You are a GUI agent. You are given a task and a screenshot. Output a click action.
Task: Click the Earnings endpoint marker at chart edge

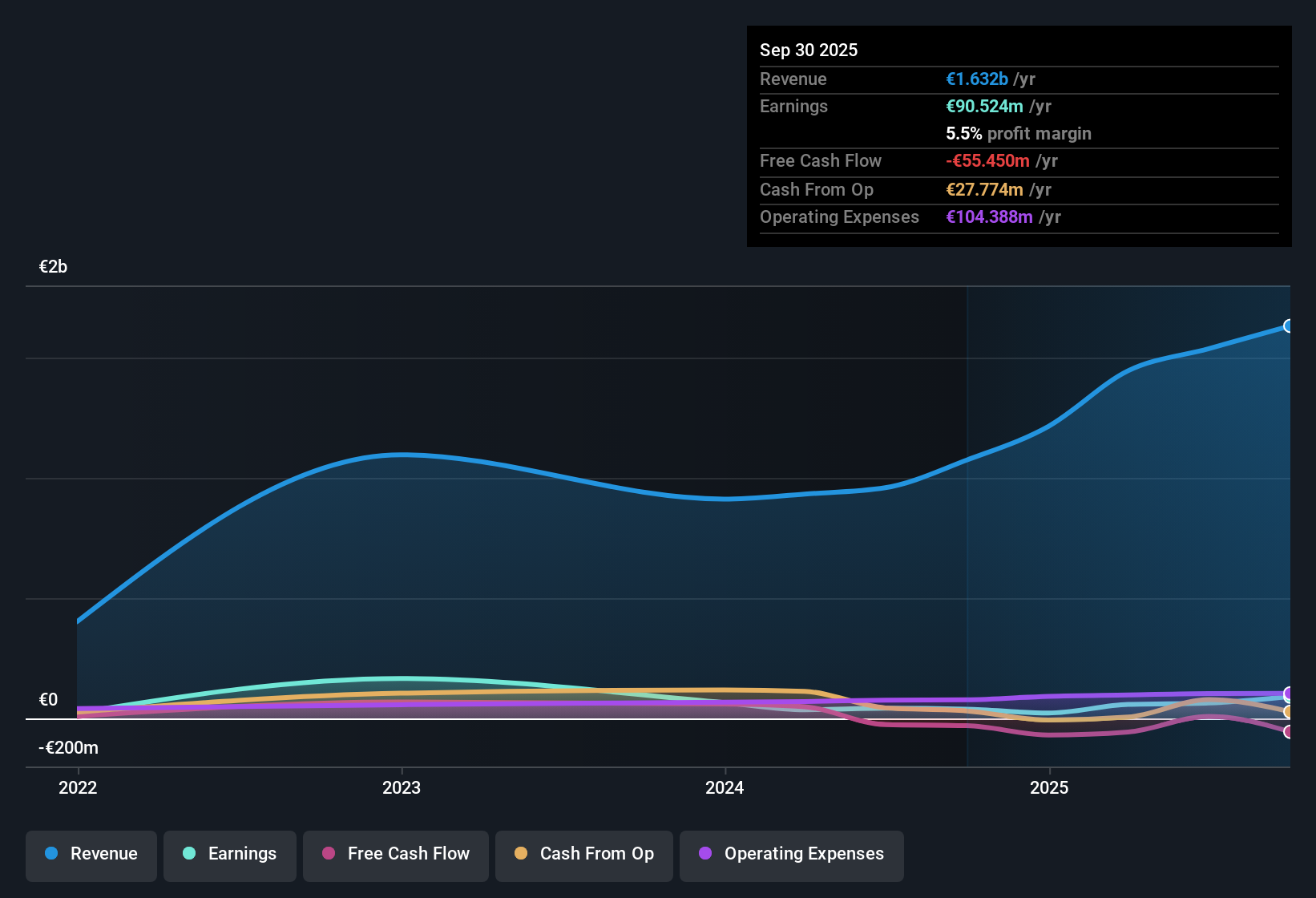1289,700
